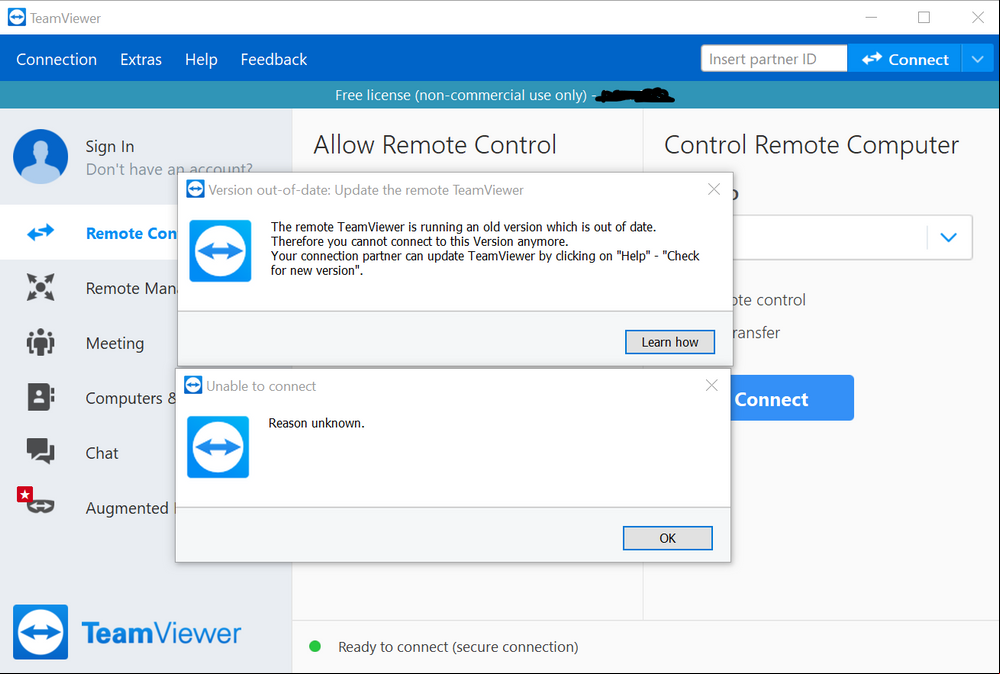Select the Computers & Contacts sidebar label
The height and width of the screenshot is (674, 1000).
(x=130, y=398)
